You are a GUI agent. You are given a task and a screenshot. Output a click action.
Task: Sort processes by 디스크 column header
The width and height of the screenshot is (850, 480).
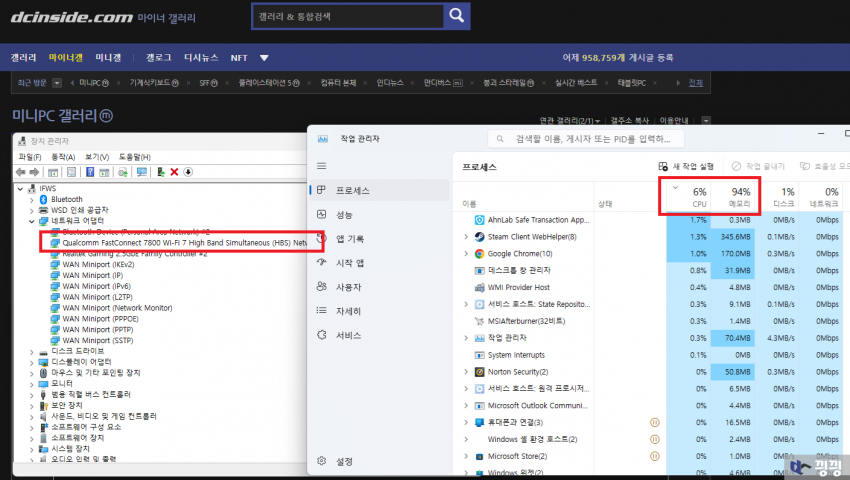(776, 197)
